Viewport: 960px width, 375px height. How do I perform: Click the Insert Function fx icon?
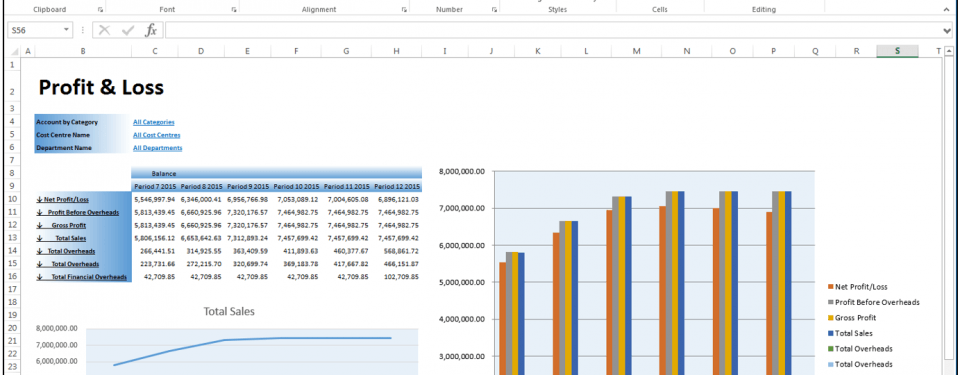(x=151, y=30)
